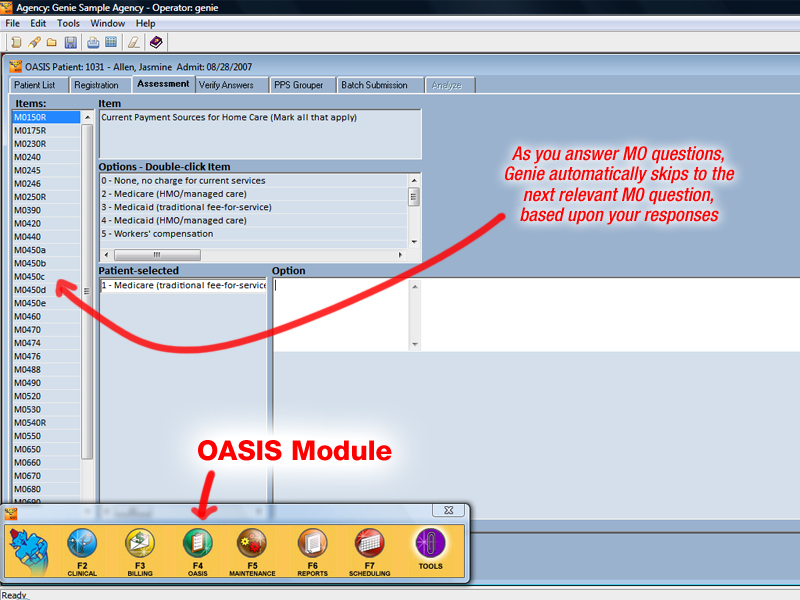Click inside the Option text box
The height and width of the screenshot is (600, 800).
[x=341, y=315]
